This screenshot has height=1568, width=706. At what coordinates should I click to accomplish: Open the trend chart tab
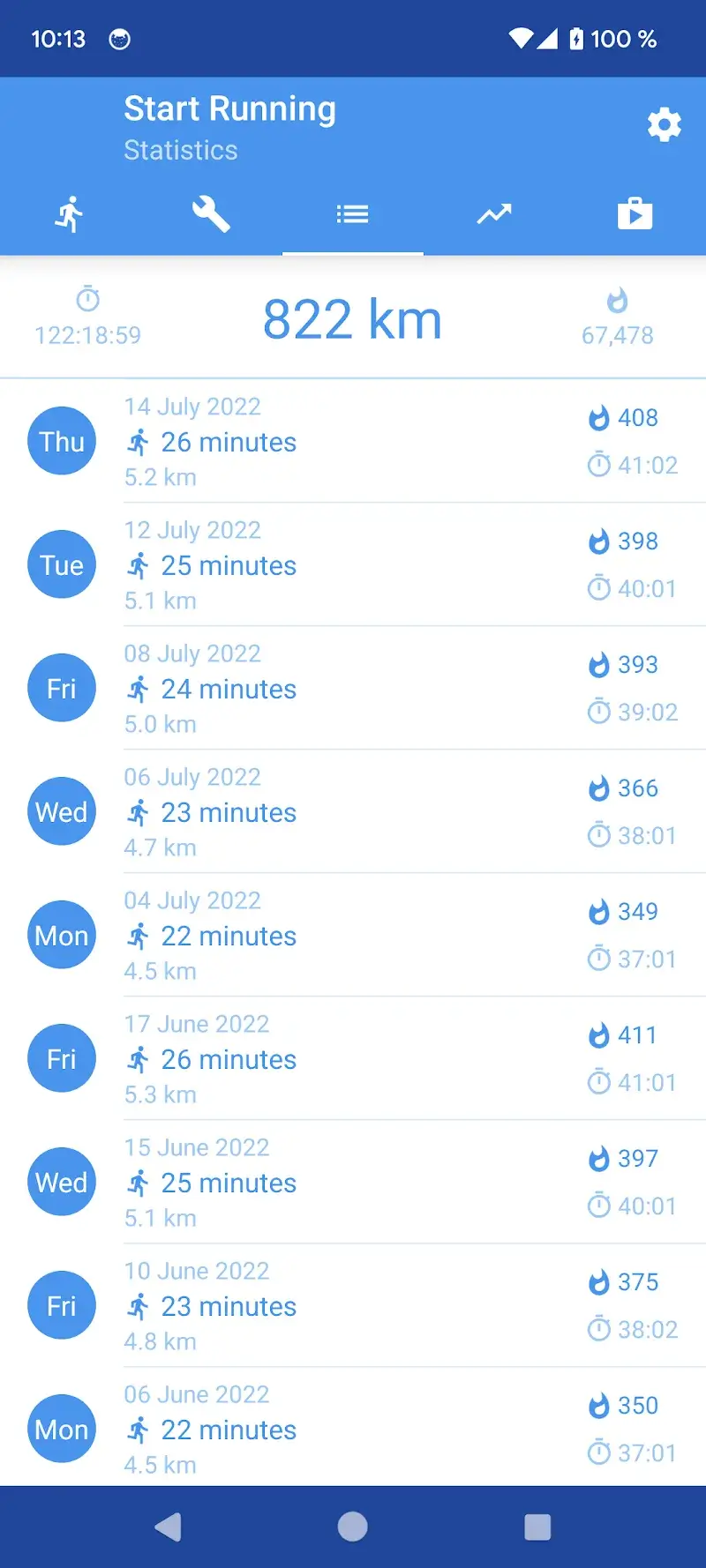click(494, 214)
